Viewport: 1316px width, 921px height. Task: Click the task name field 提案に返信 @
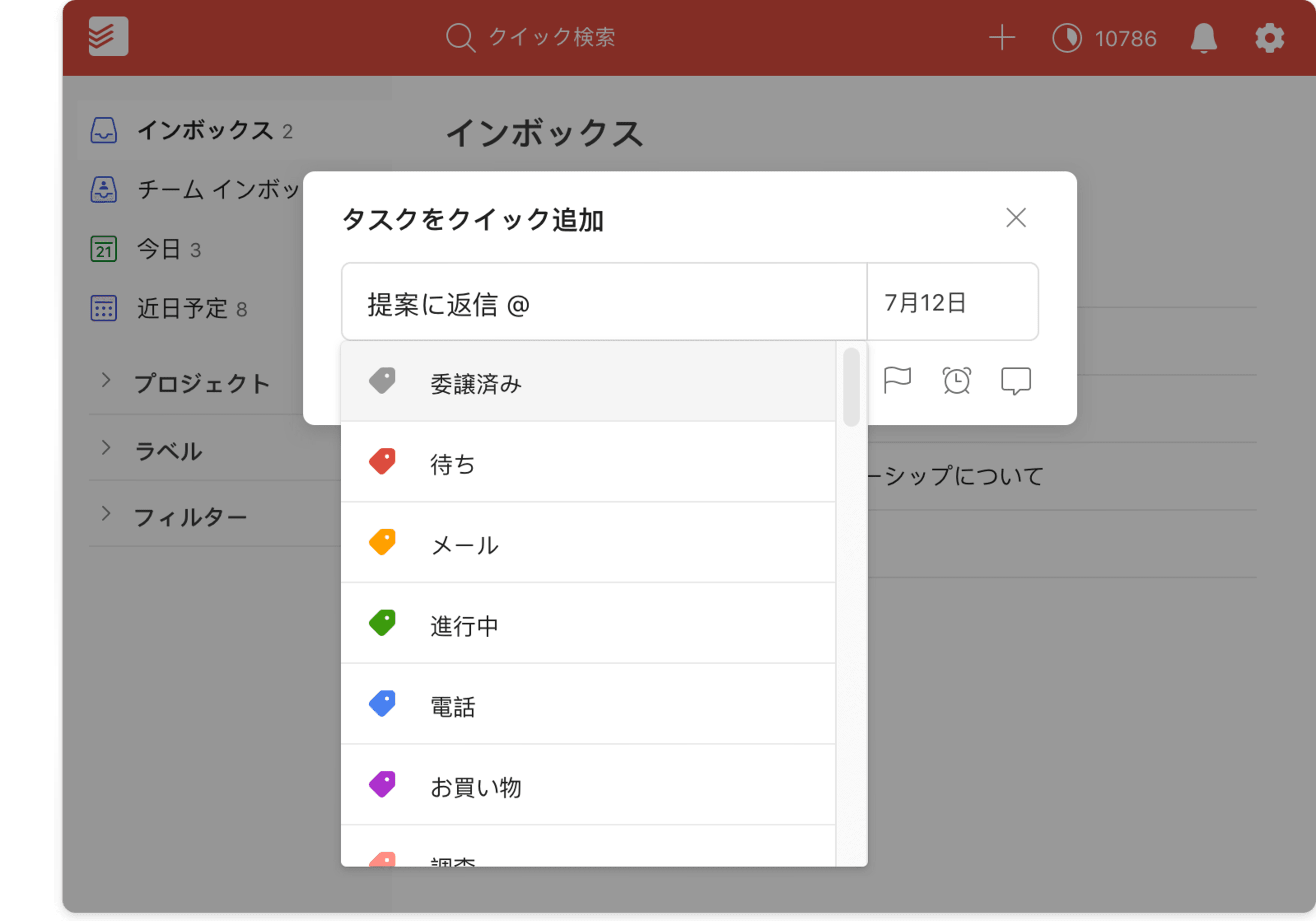pyautogui.click(x=604, y=302)
